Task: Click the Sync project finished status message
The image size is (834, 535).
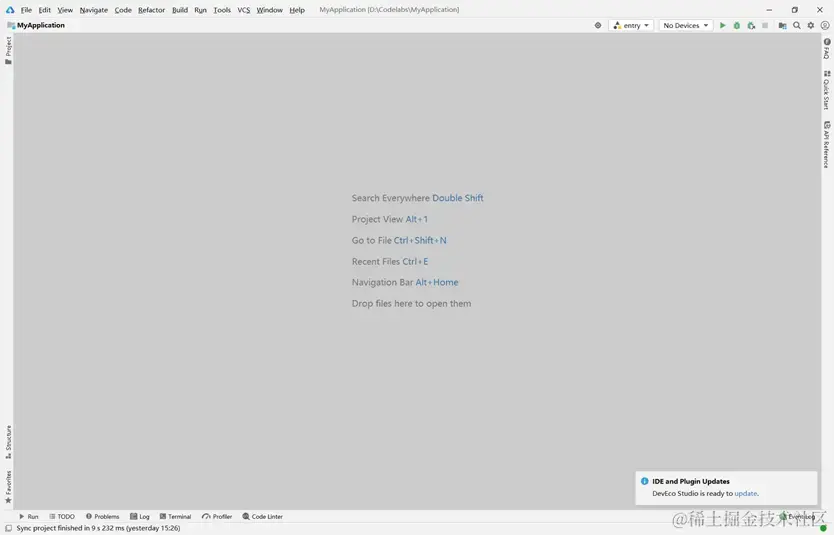Action: click(98, 528)
